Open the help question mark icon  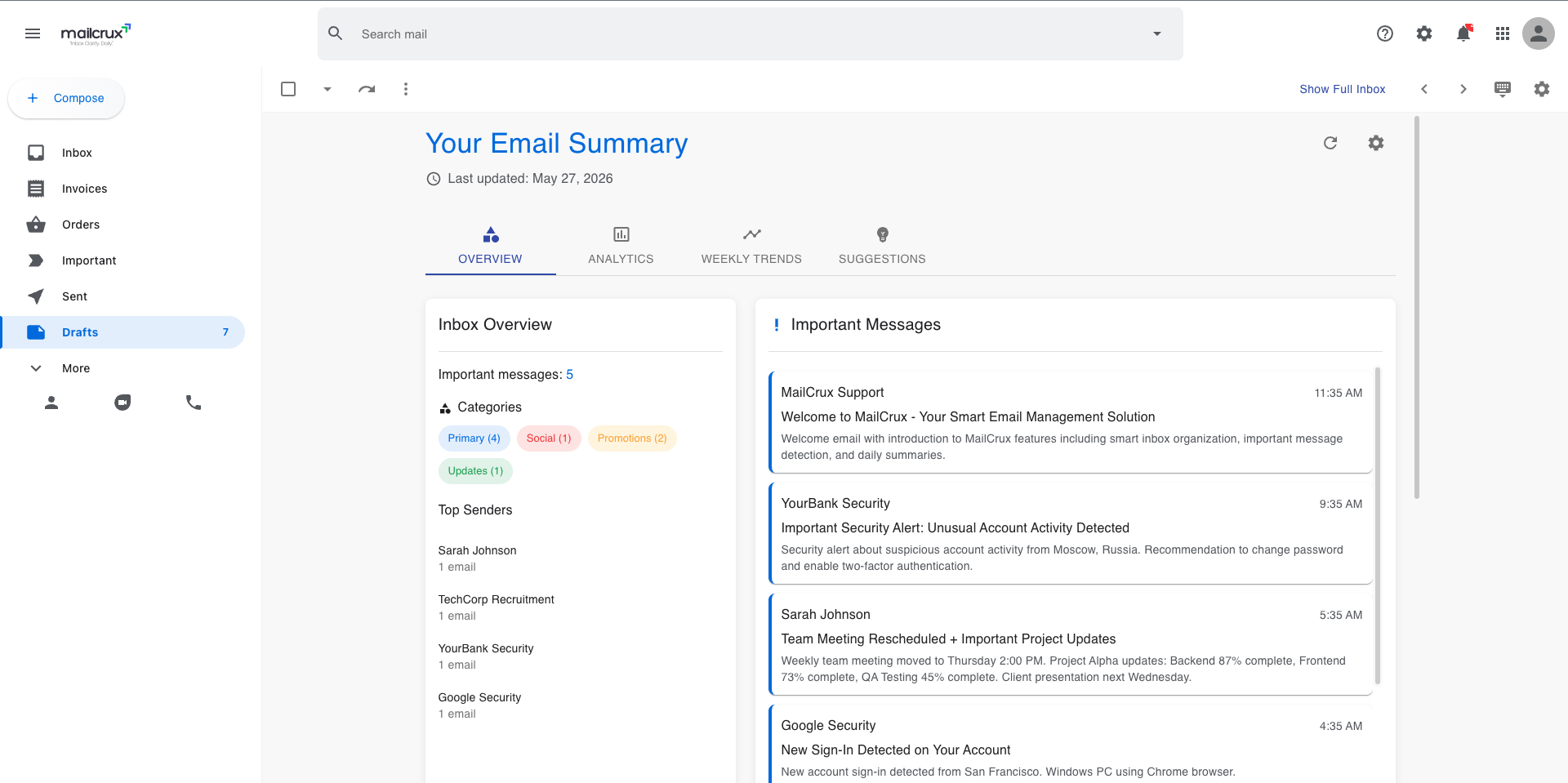(x=1385, y=33)
